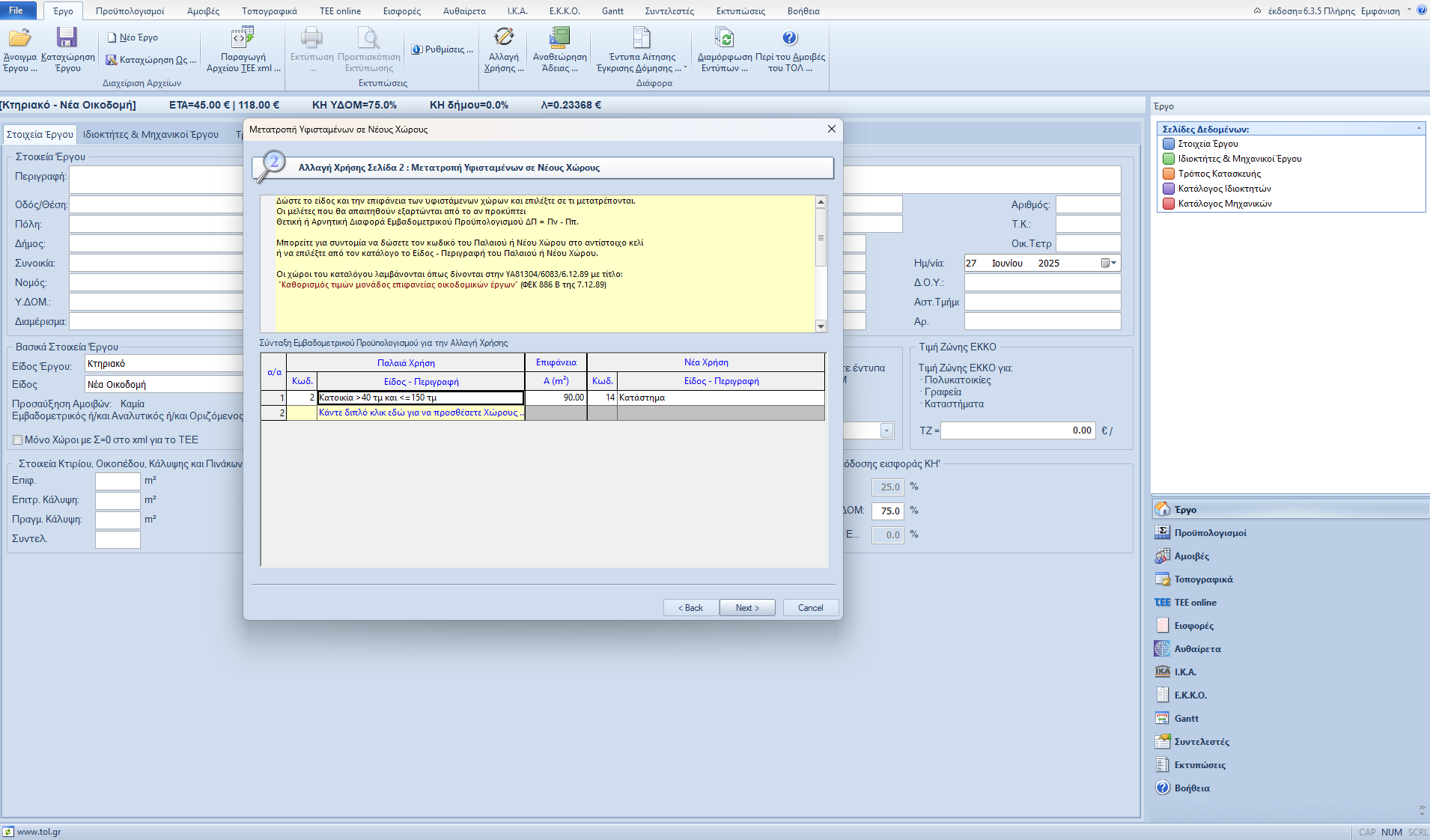Open the Τοπογραφικά ribbon tab

tap(269, 11)
